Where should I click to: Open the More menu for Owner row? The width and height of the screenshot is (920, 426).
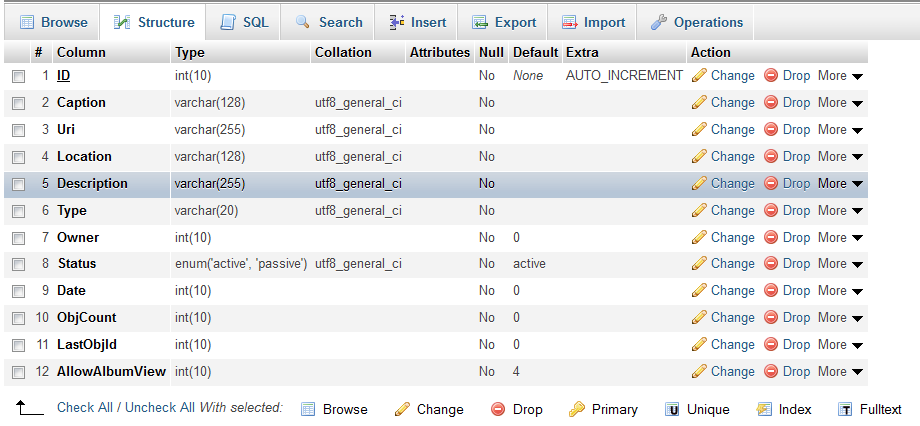click(840, 238)
